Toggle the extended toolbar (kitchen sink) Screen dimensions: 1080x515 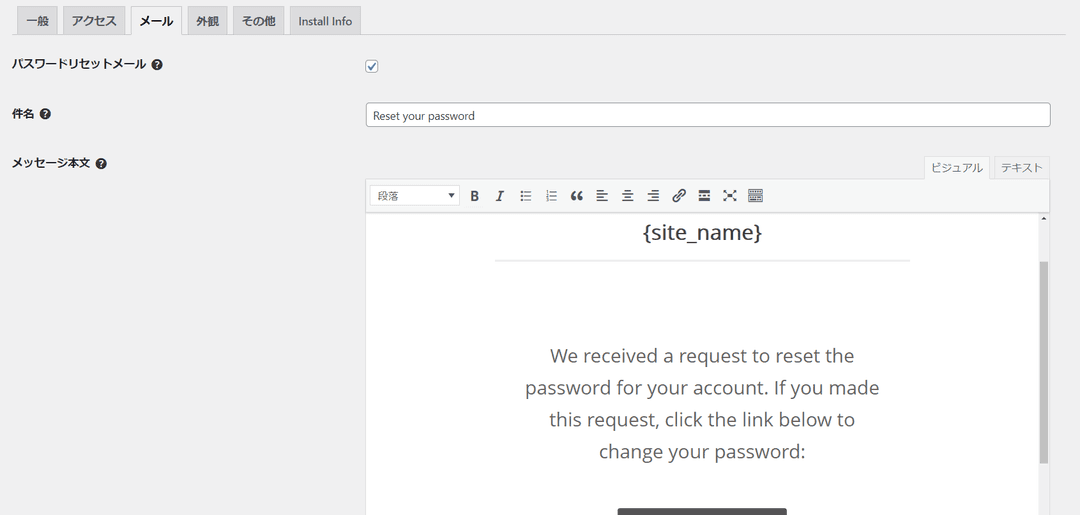(x=755, y=196)
